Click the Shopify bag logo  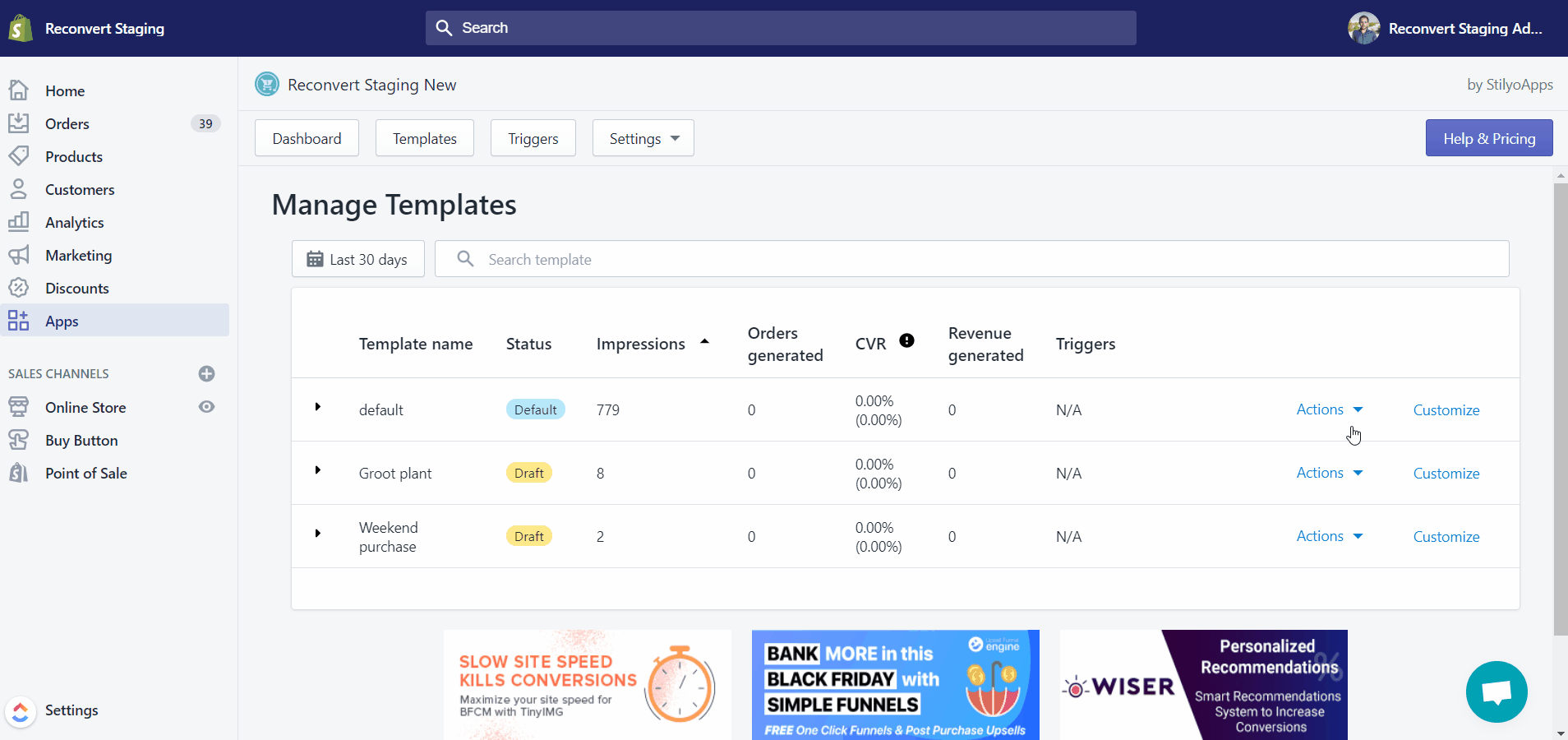(x=20, y=28)
